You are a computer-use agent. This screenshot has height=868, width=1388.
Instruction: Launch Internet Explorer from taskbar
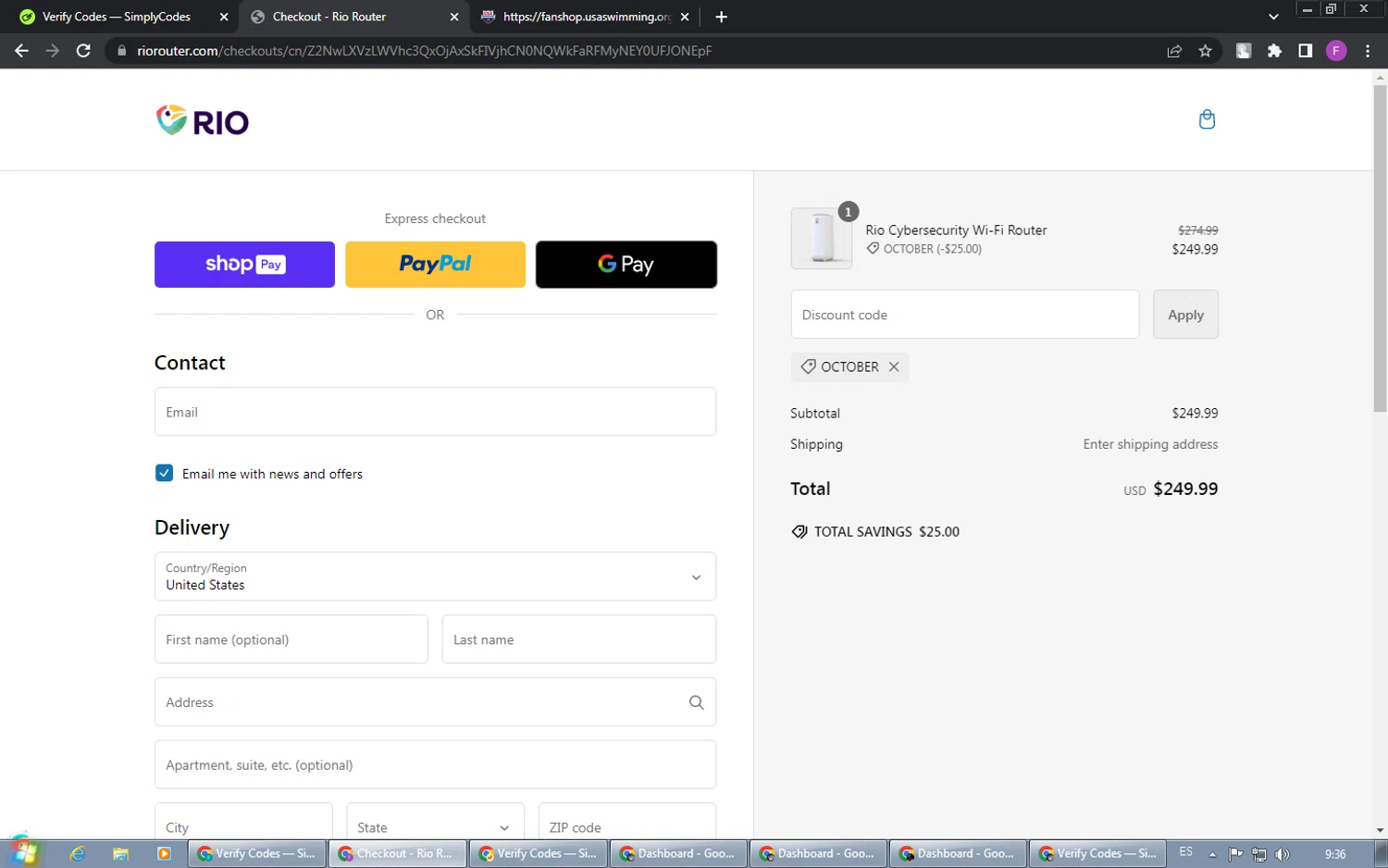[x=78, y=853]
